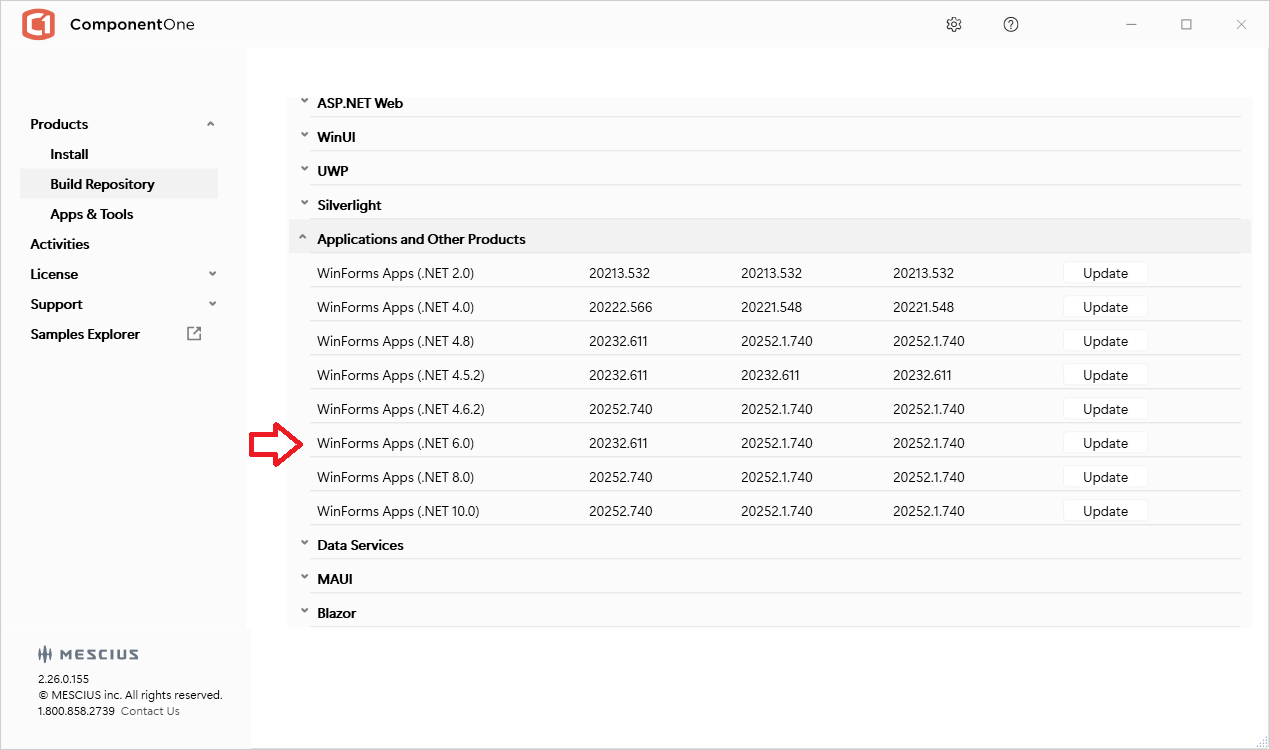Go to Activities in the sidebar
This screenshot has width=1270, height=750.
(x=60, y=244)
